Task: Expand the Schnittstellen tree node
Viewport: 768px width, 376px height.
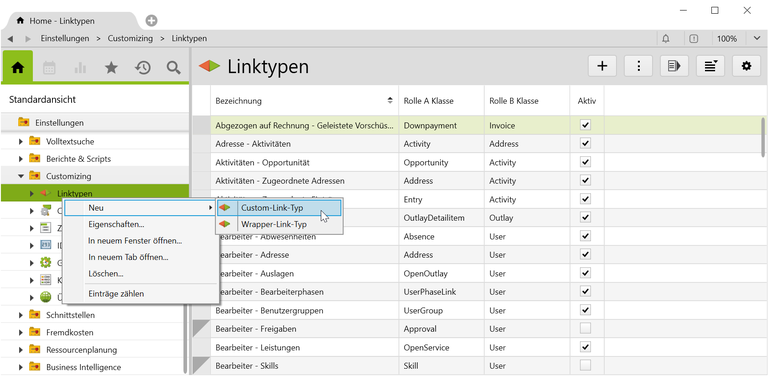Action: pyautogui.click(x=21, y=315)
